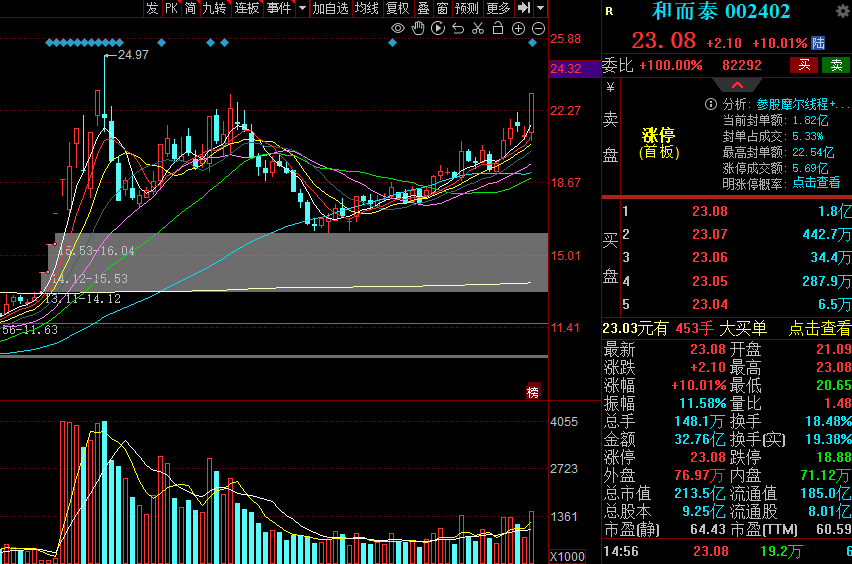Click the undo arrow icon

pos(458,28)
